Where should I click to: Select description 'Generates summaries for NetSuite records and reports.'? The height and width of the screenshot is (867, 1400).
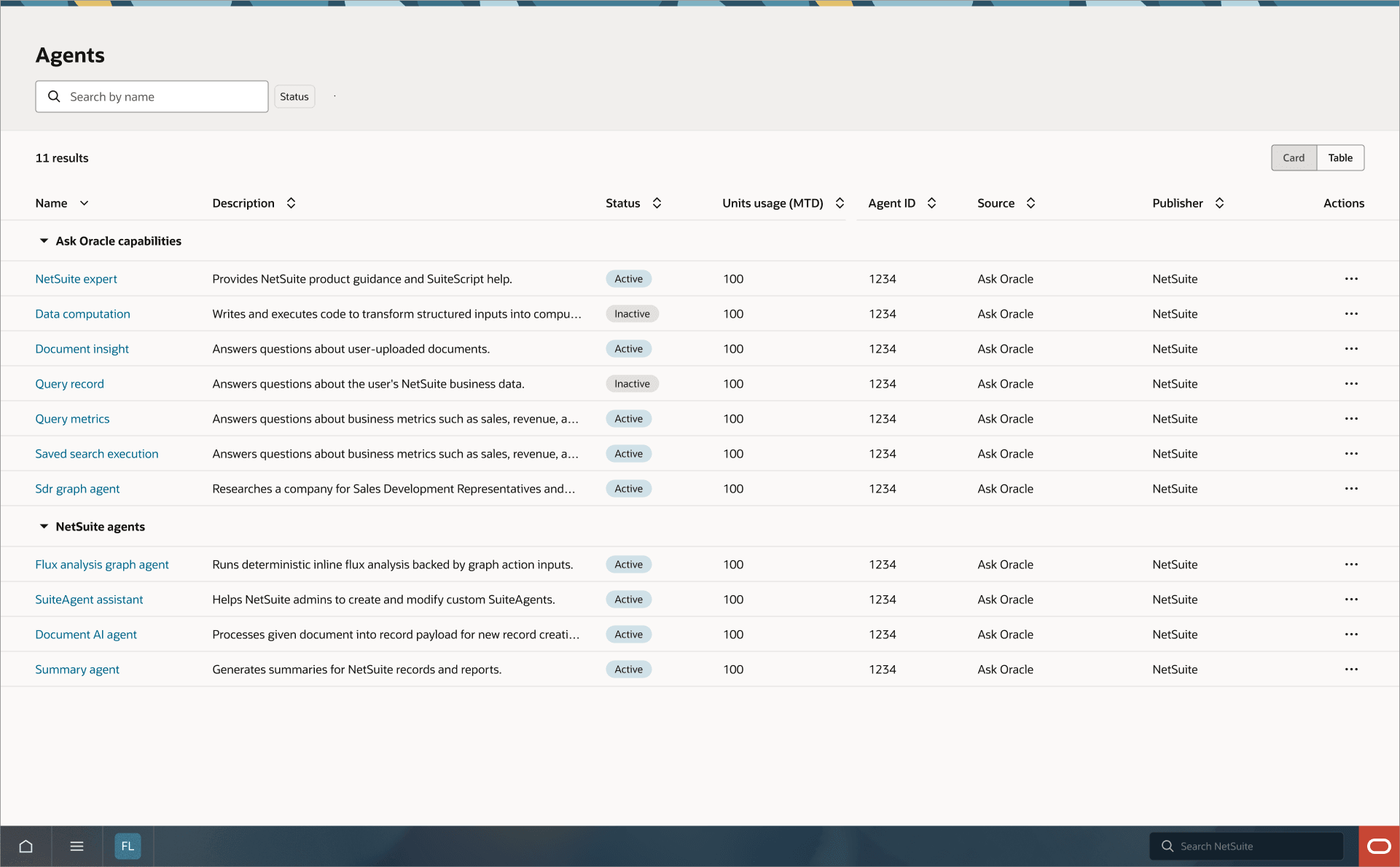tap(357, 670)
